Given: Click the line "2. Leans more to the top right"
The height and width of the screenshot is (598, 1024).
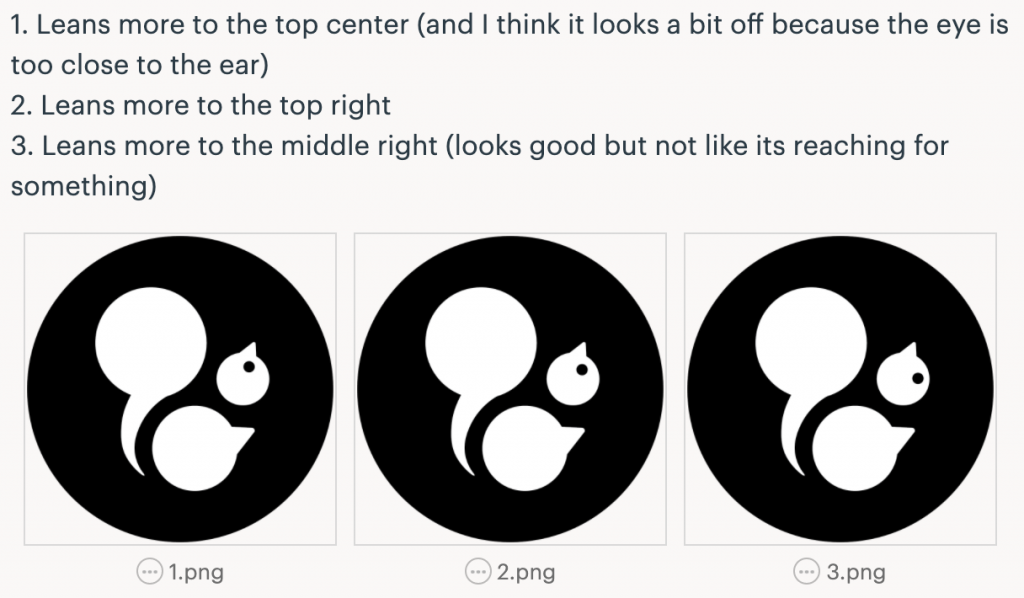Looking at the screenshot, I should click(x=200, y=105).
